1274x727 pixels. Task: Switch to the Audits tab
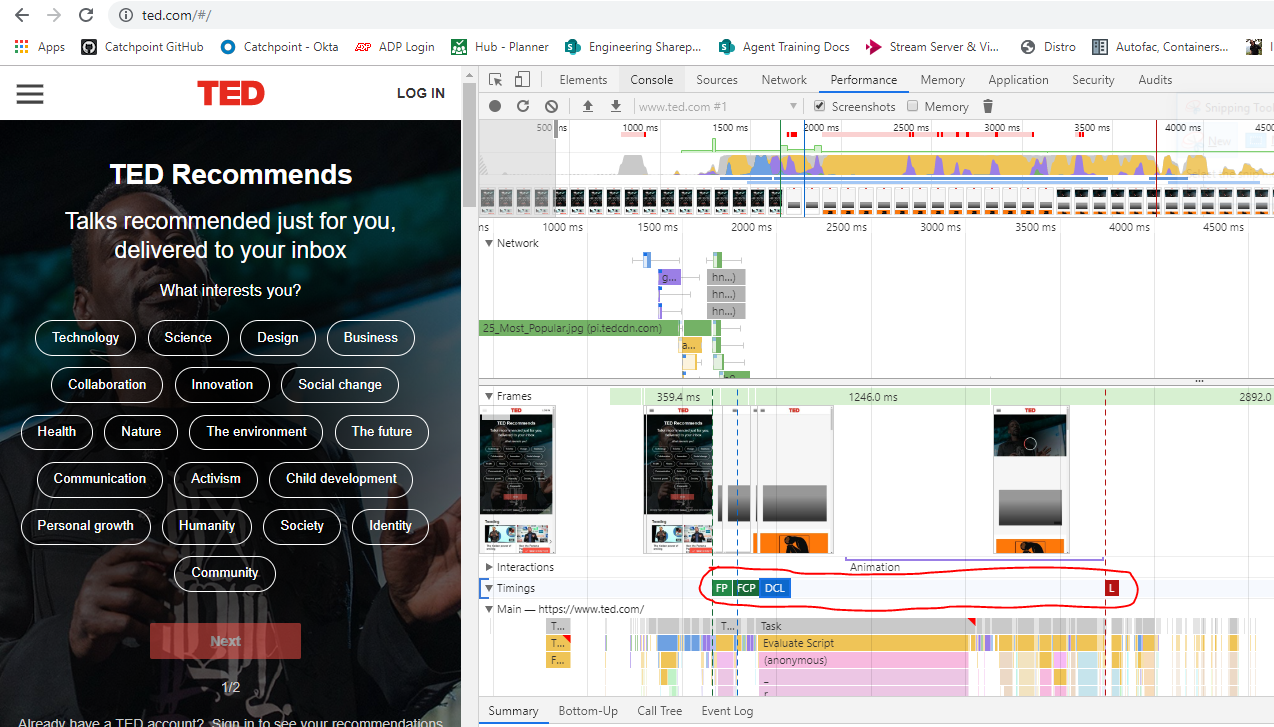pos(1155,80)
